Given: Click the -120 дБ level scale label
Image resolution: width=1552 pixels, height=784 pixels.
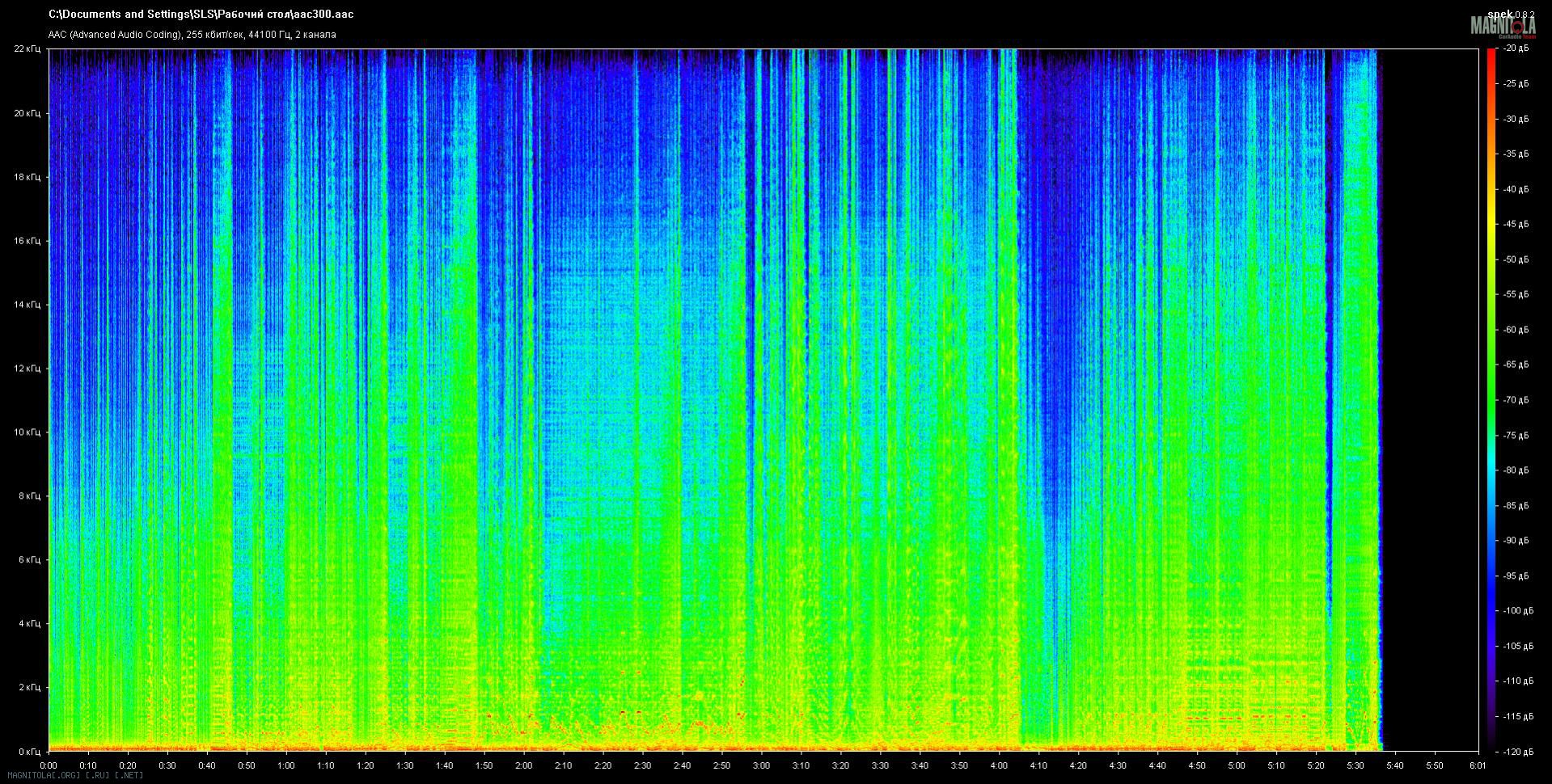Looking at the screenshot, I should [x=1517, y=752].
